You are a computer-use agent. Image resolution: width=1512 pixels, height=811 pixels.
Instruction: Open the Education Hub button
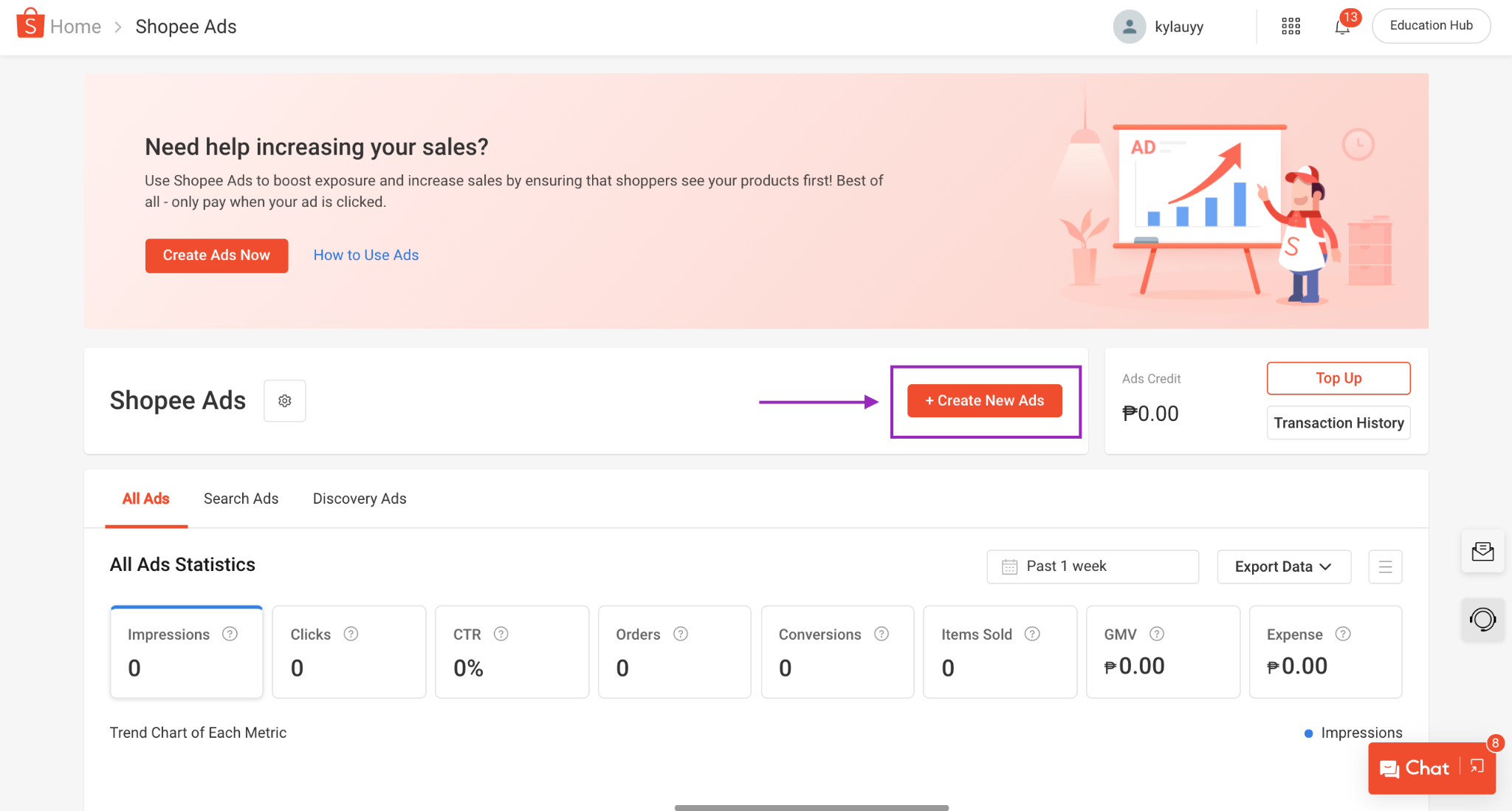(1431, 26)
